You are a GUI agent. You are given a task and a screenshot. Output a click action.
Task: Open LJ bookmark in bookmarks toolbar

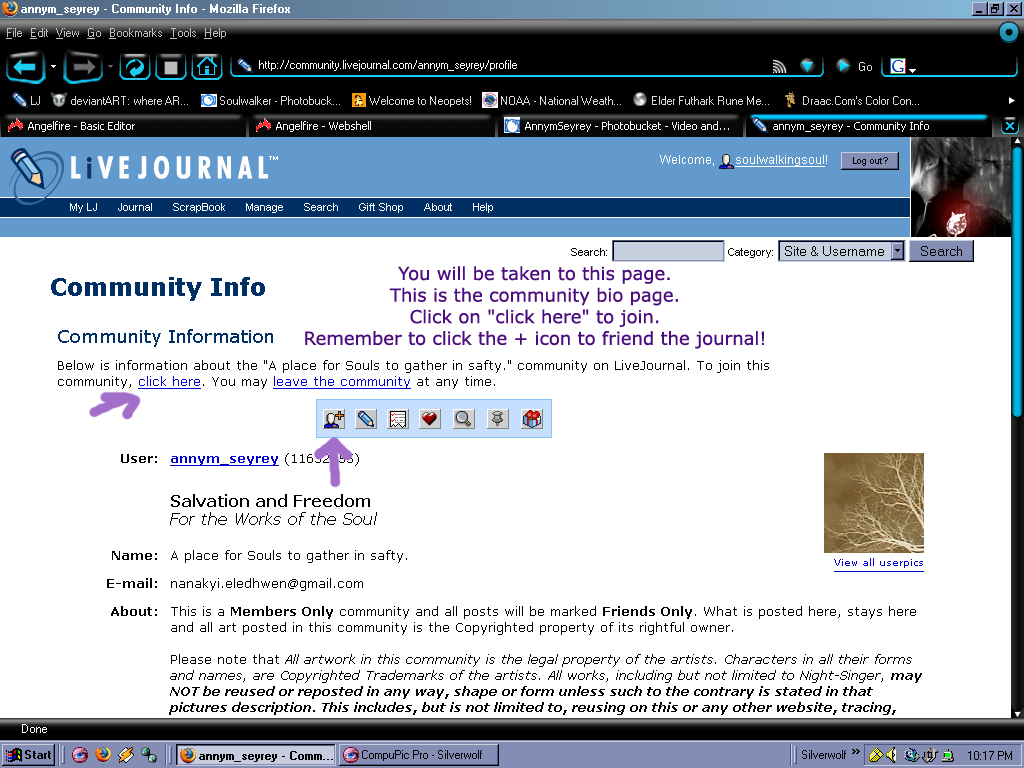[x=27, y=101]
